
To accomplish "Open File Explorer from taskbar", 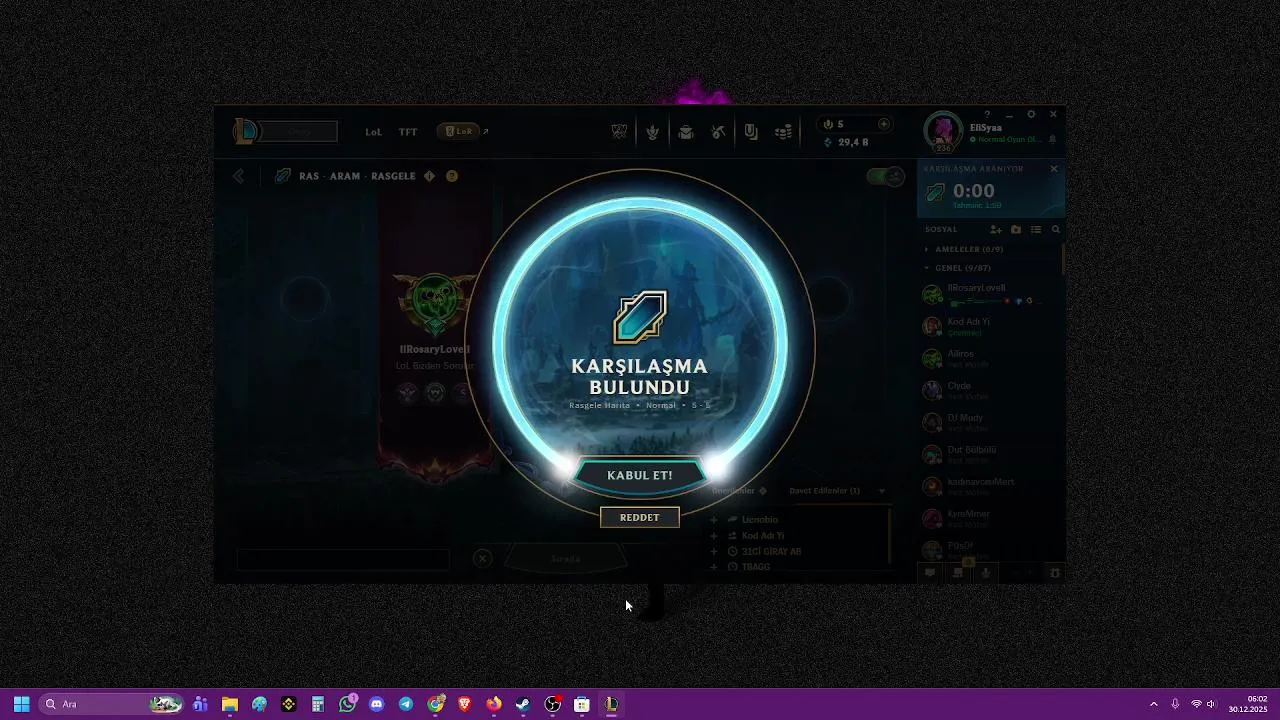I will [x=230, y=704].
